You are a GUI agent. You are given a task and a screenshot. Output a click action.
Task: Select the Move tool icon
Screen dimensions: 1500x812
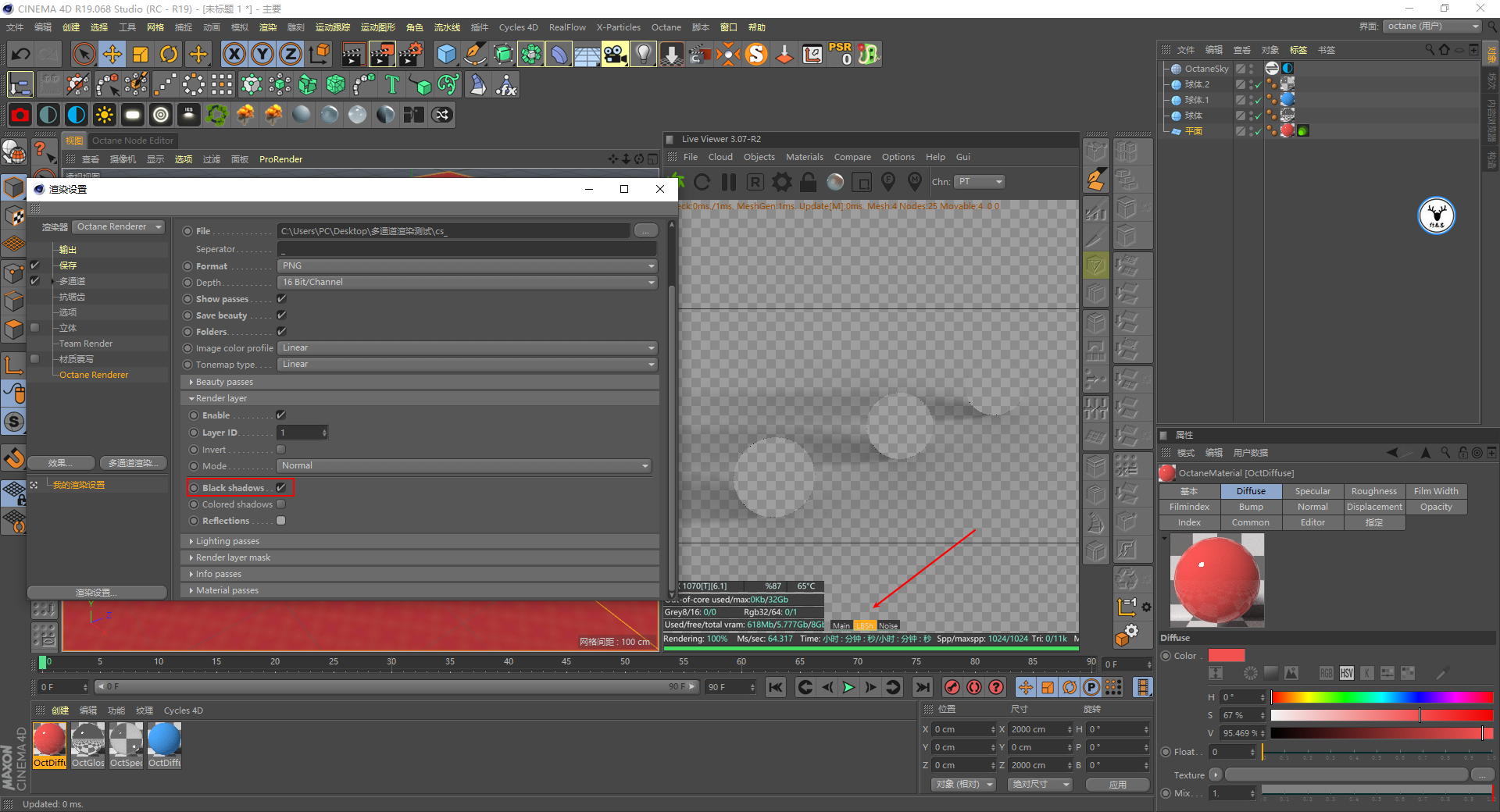112,54
